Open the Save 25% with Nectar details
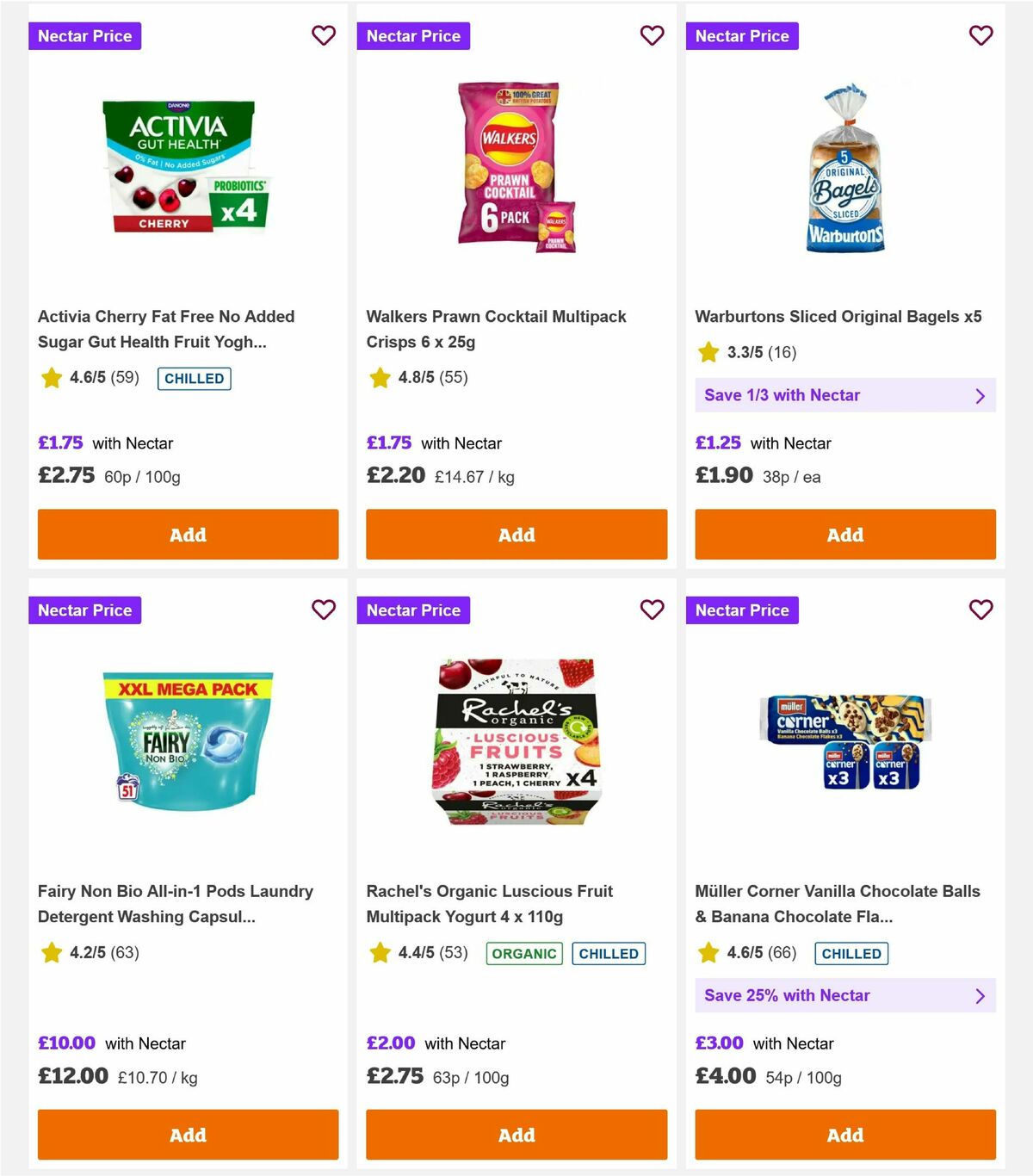1033x1176 pixels. click(845, 995)
